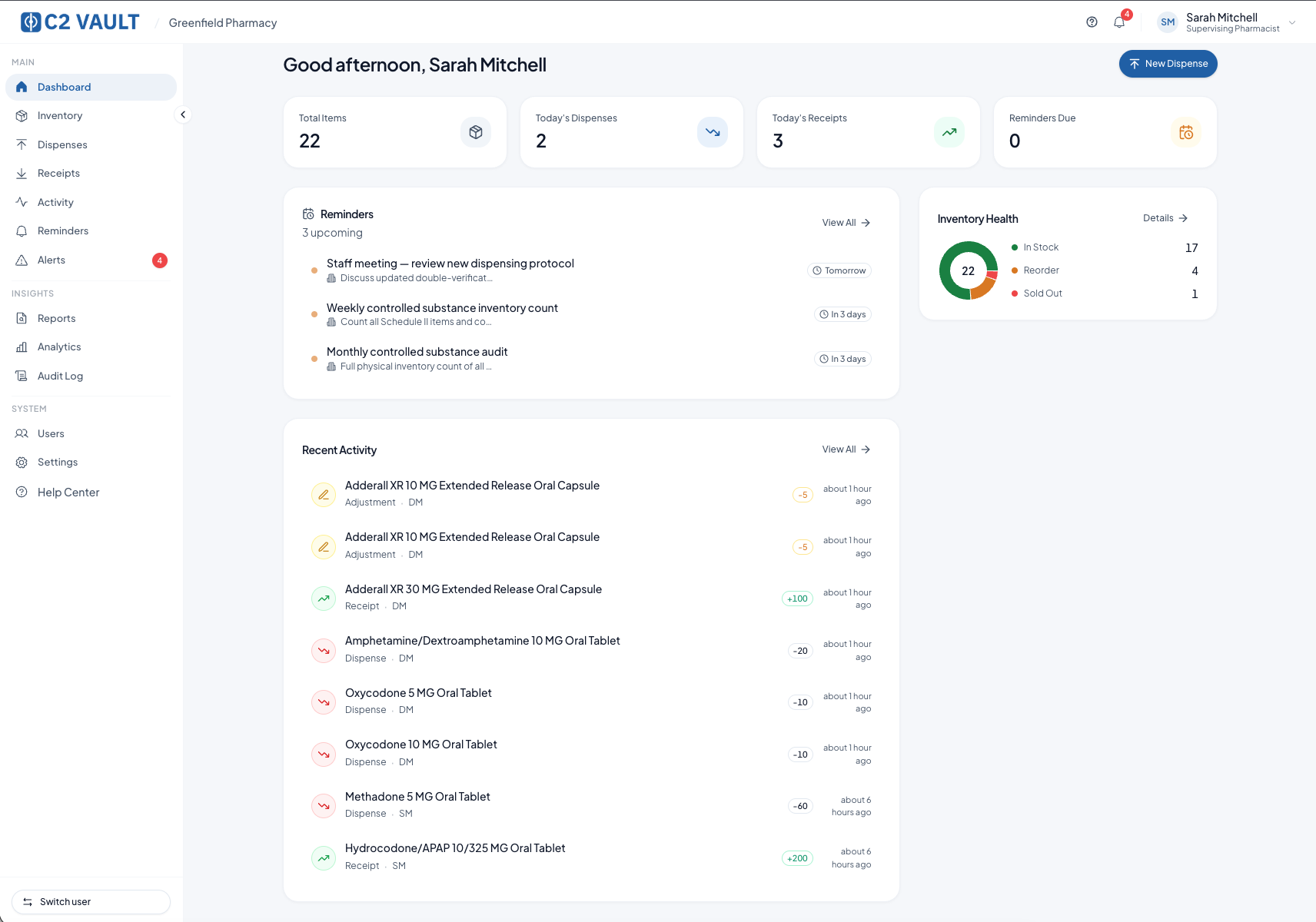
Task: Open the Audit Log
Action: point(60,376)
